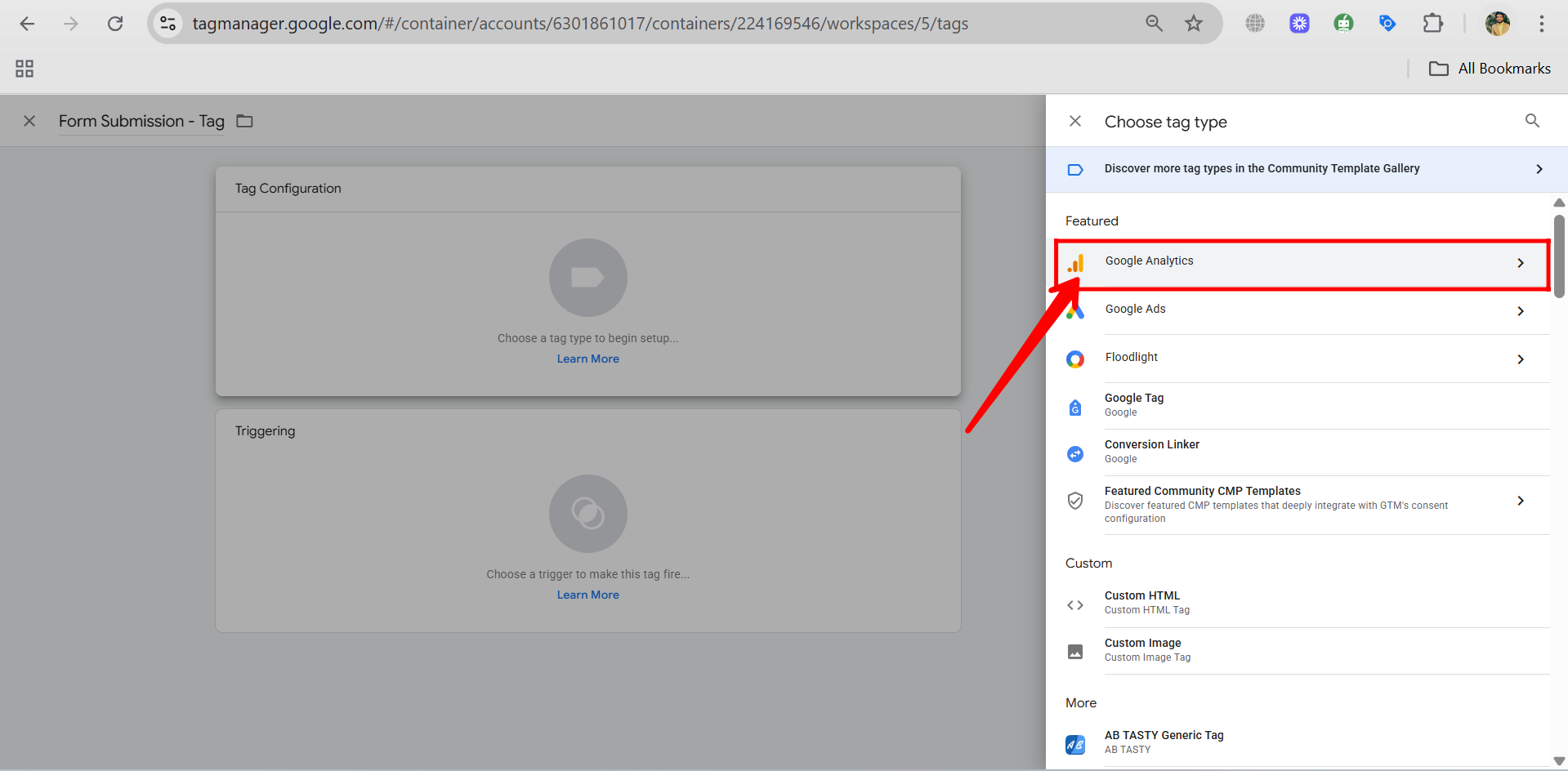Image resolution: width=1568 pixels, height=771 pixels.
Task: Click the Floodlight circular icon
Action: pos(1075,359)
